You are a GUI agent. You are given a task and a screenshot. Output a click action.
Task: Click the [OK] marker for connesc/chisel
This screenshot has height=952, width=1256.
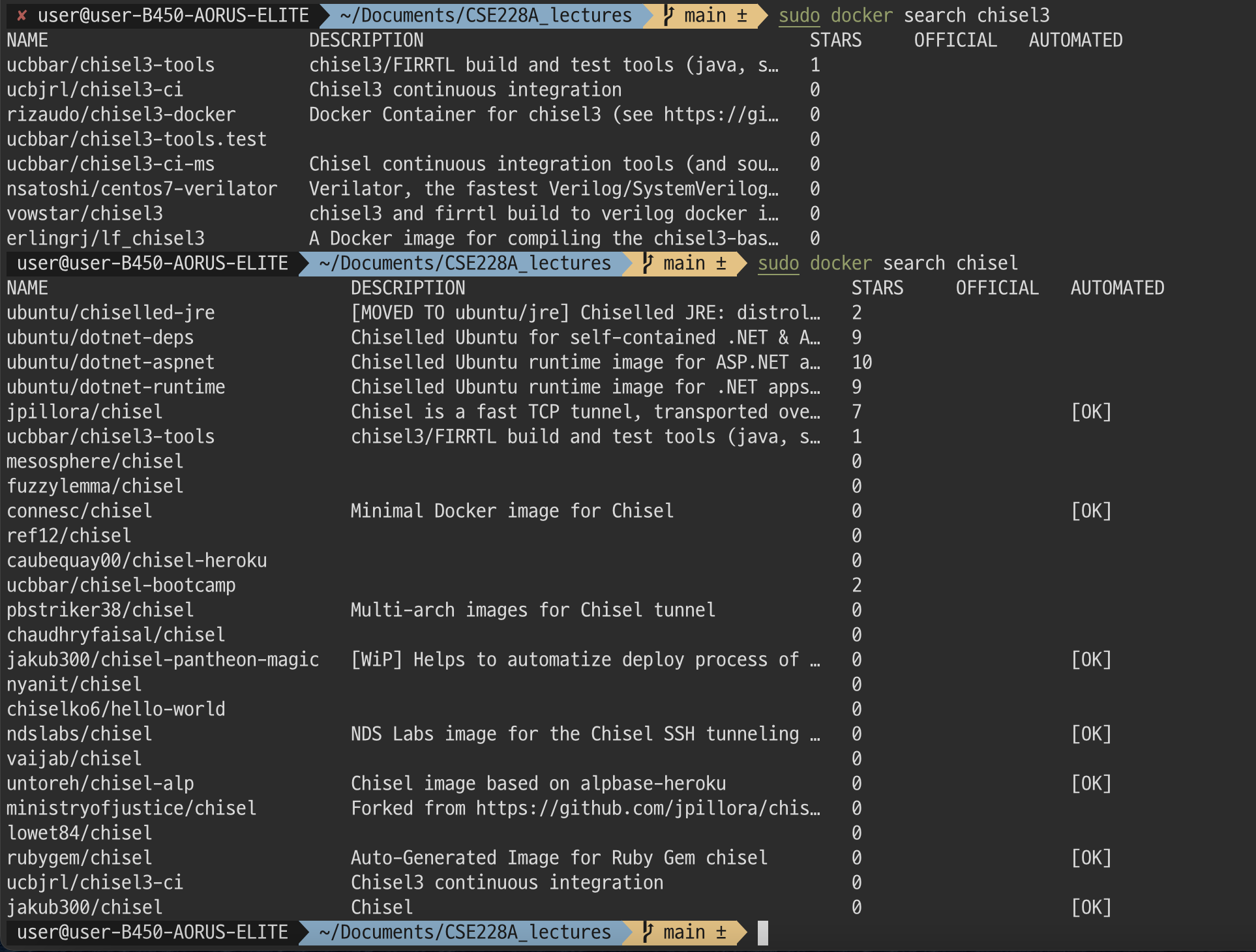pyautogui.click(x=1092, y=511)
